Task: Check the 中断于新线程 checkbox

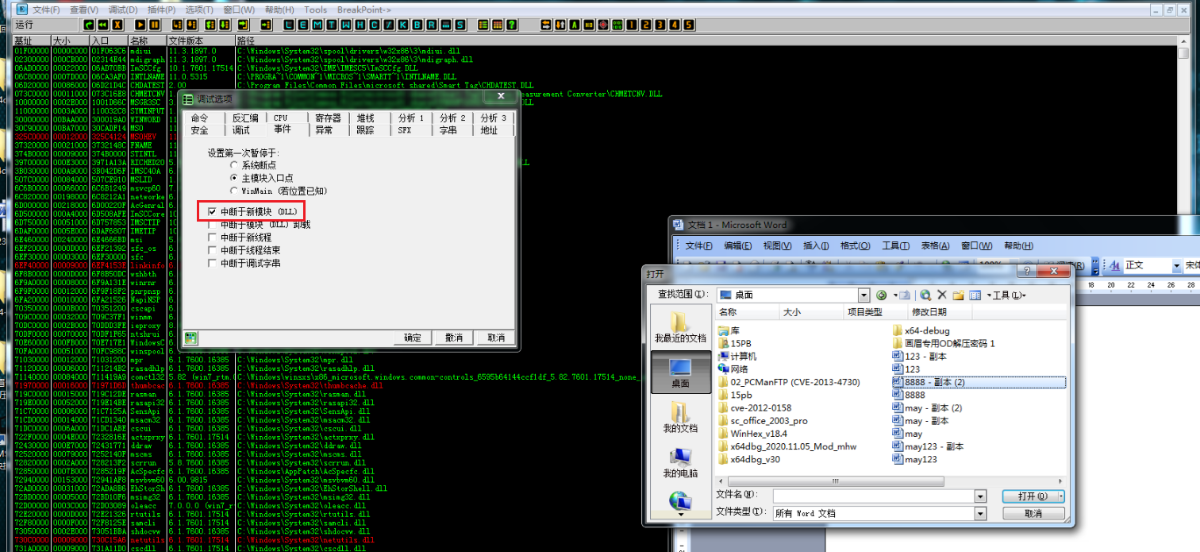Action: click(211, 237)
